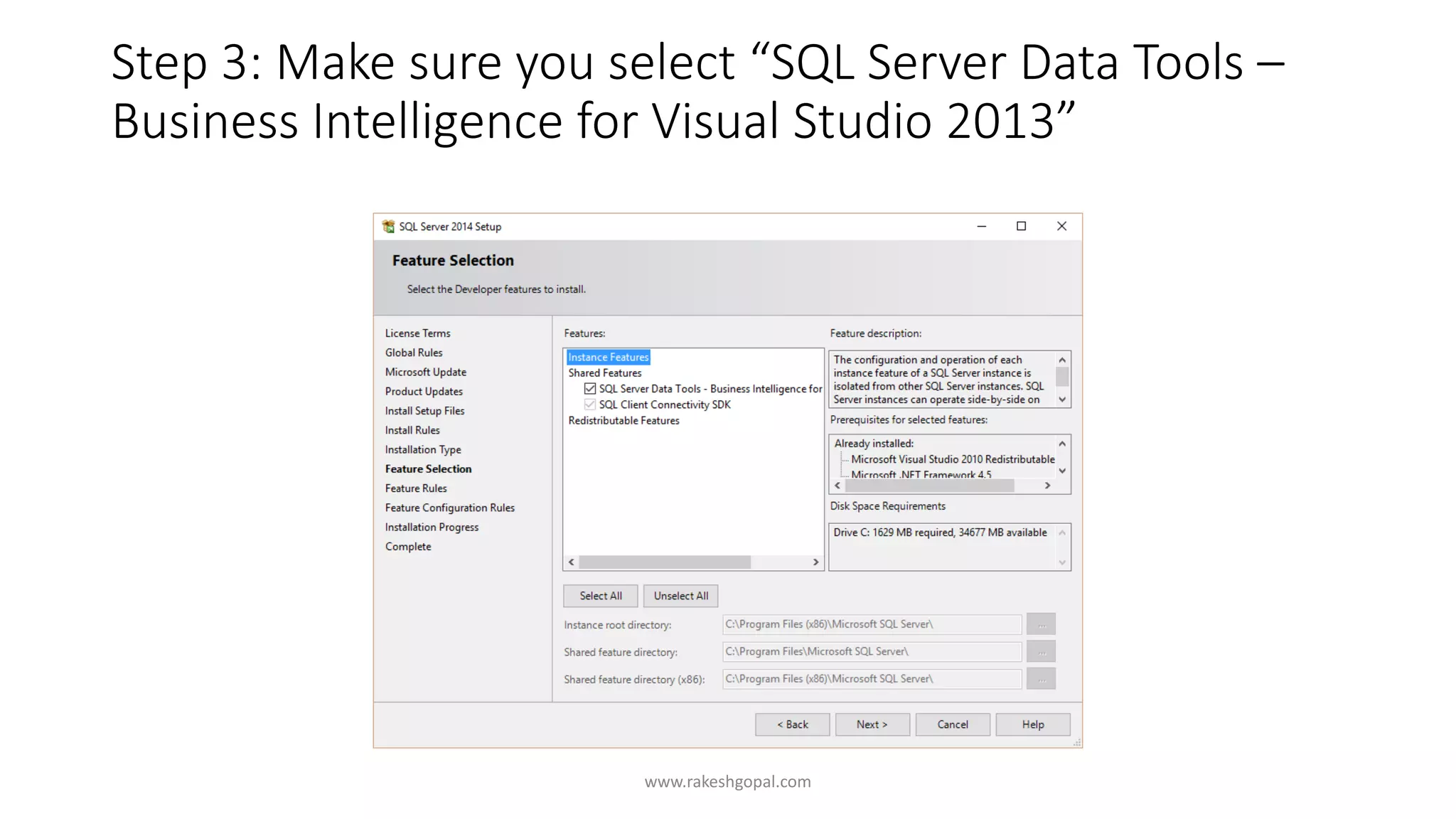
Task: Select Instance Features in the features tree
Action: point(609,357)
